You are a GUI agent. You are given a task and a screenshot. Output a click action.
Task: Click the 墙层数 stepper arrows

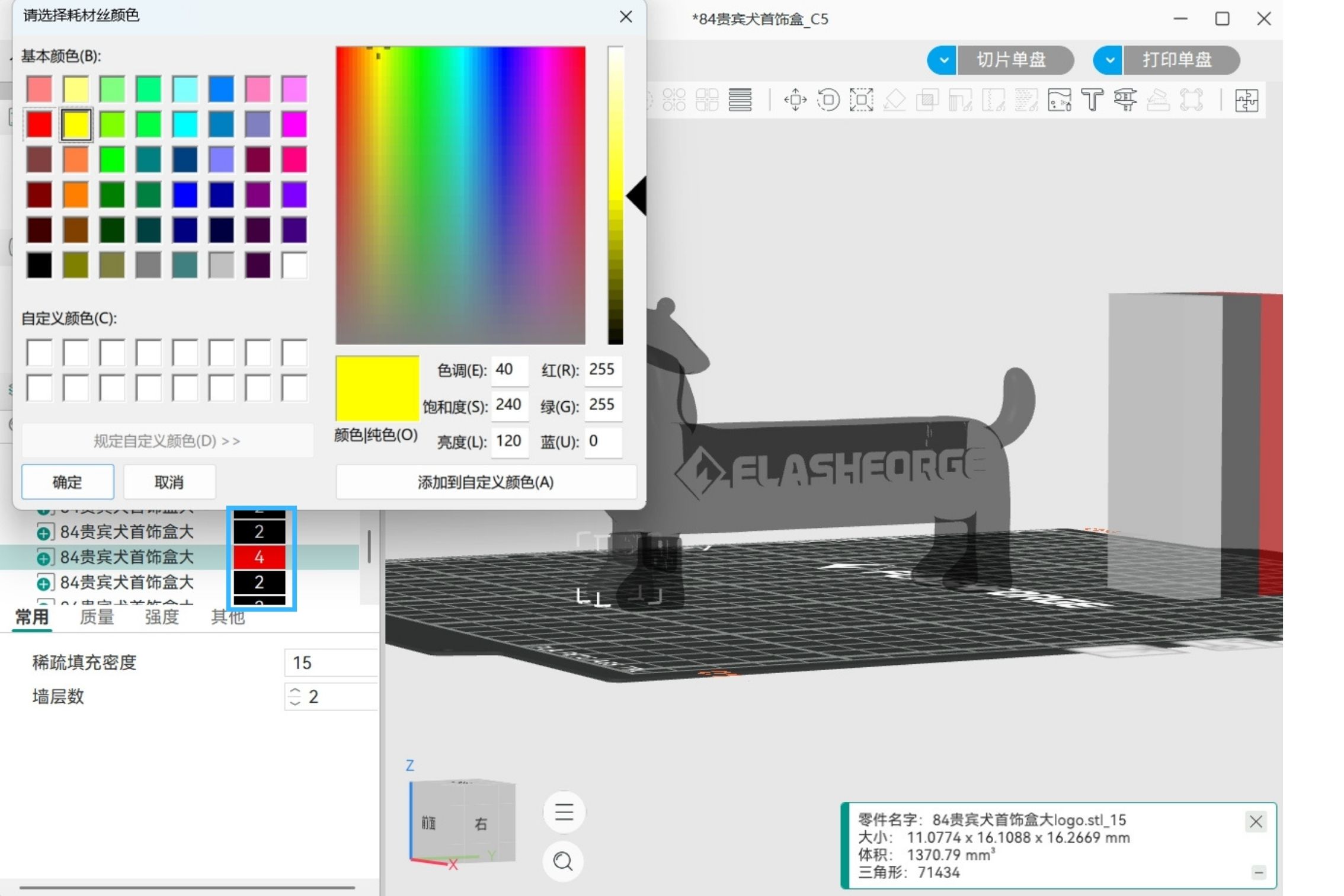click(295, 696)
